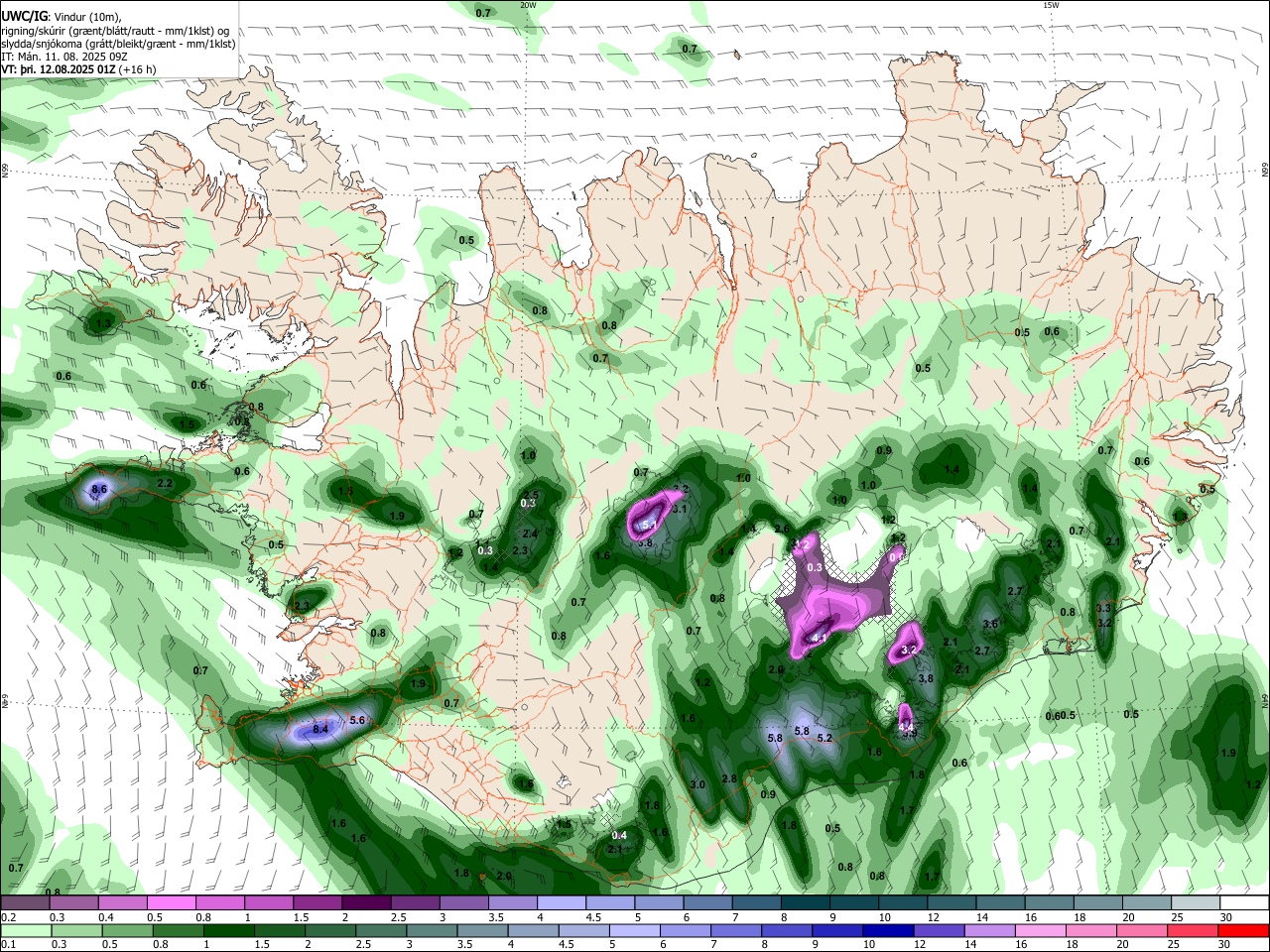Image resolution: width=1270 pixels, height=952 pixels.
Task: Select the VT: þri. 12.08.2025 01Z (+16 h) line
Action: 79,69
